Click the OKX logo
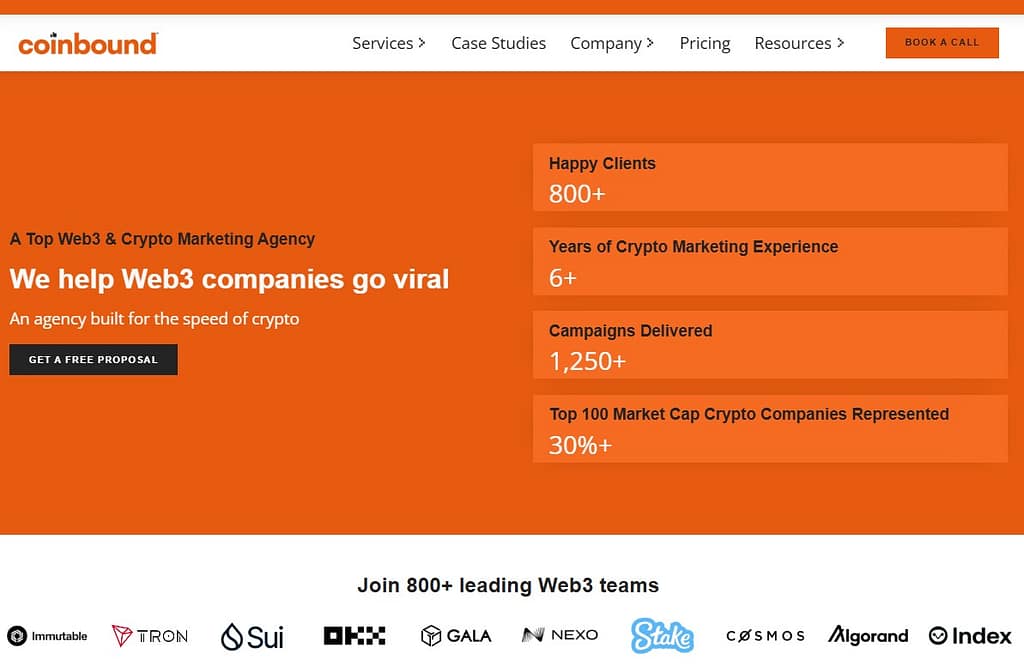 pyautogui.click(x=354, y=636)
